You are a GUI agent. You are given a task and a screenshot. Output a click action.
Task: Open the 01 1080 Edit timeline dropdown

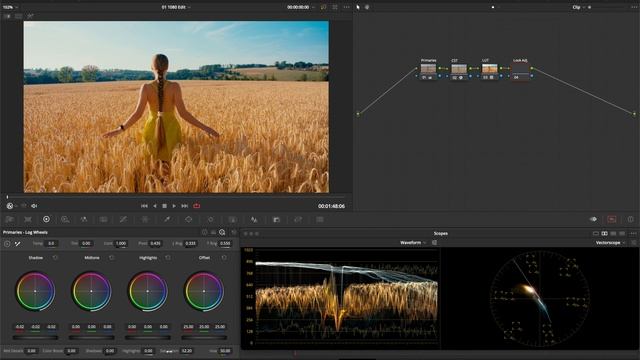coord(176,7)
